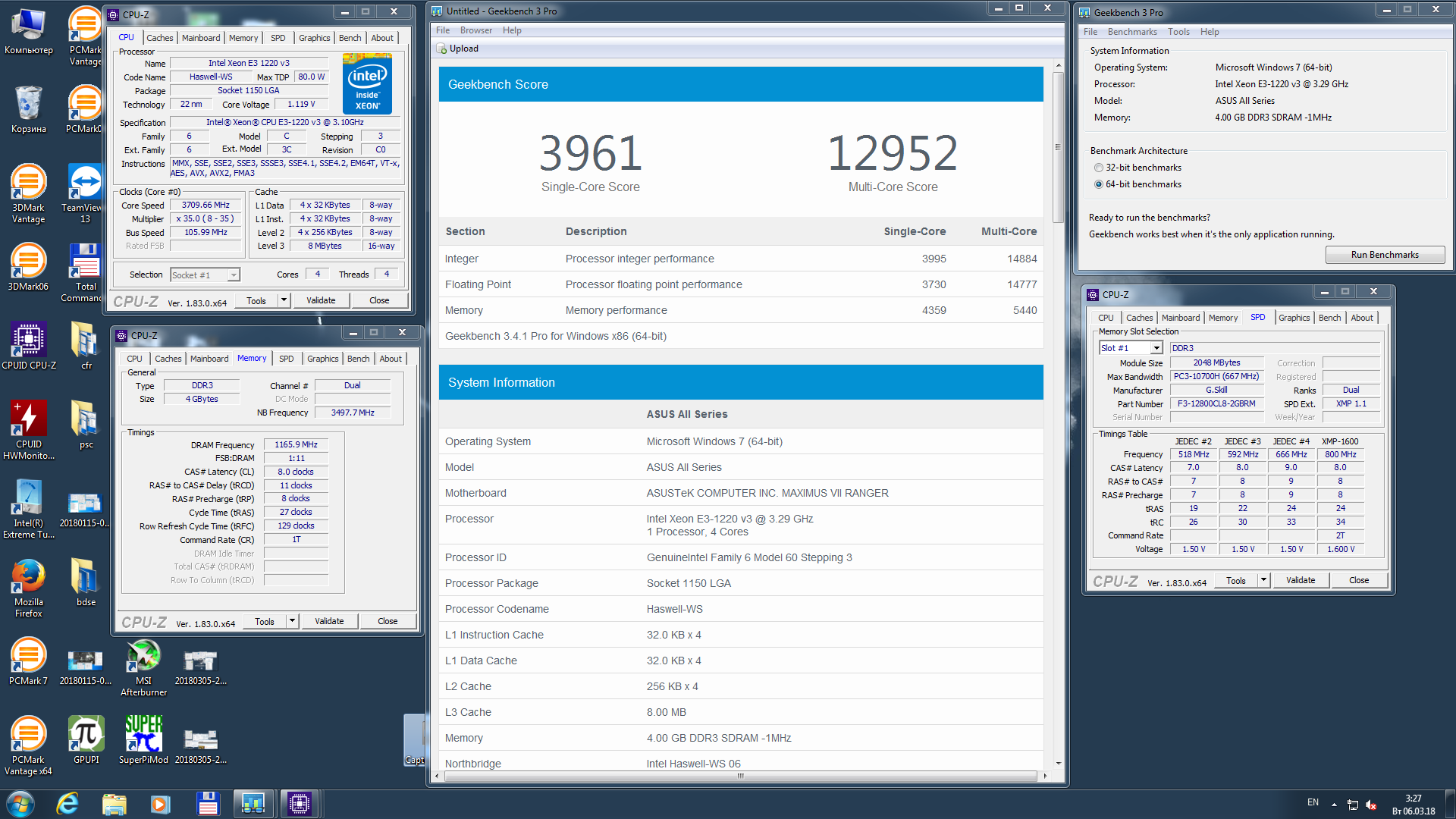Click the Single-Core score 3961
1456x819 pixels.
point(591,152)
